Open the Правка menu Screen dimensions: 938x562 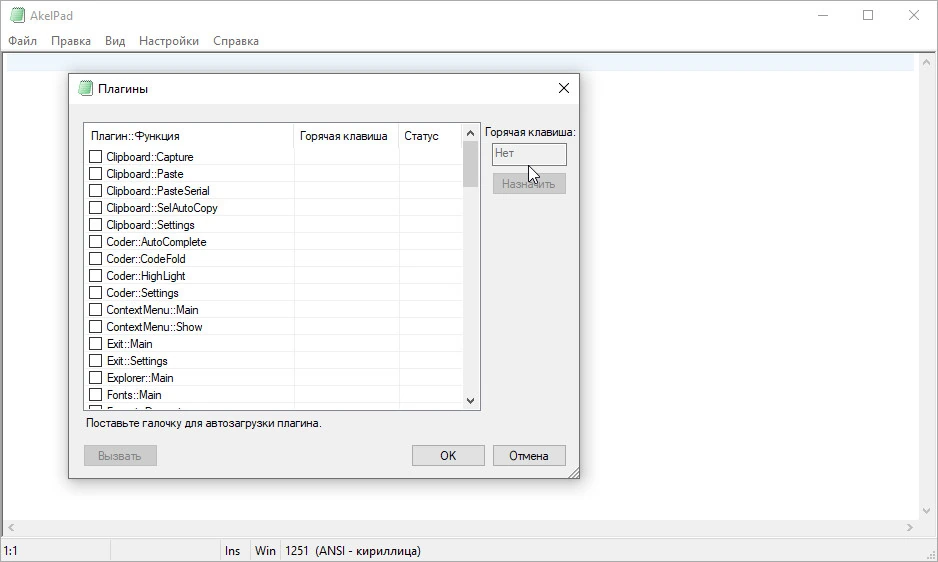click(71, 41)
